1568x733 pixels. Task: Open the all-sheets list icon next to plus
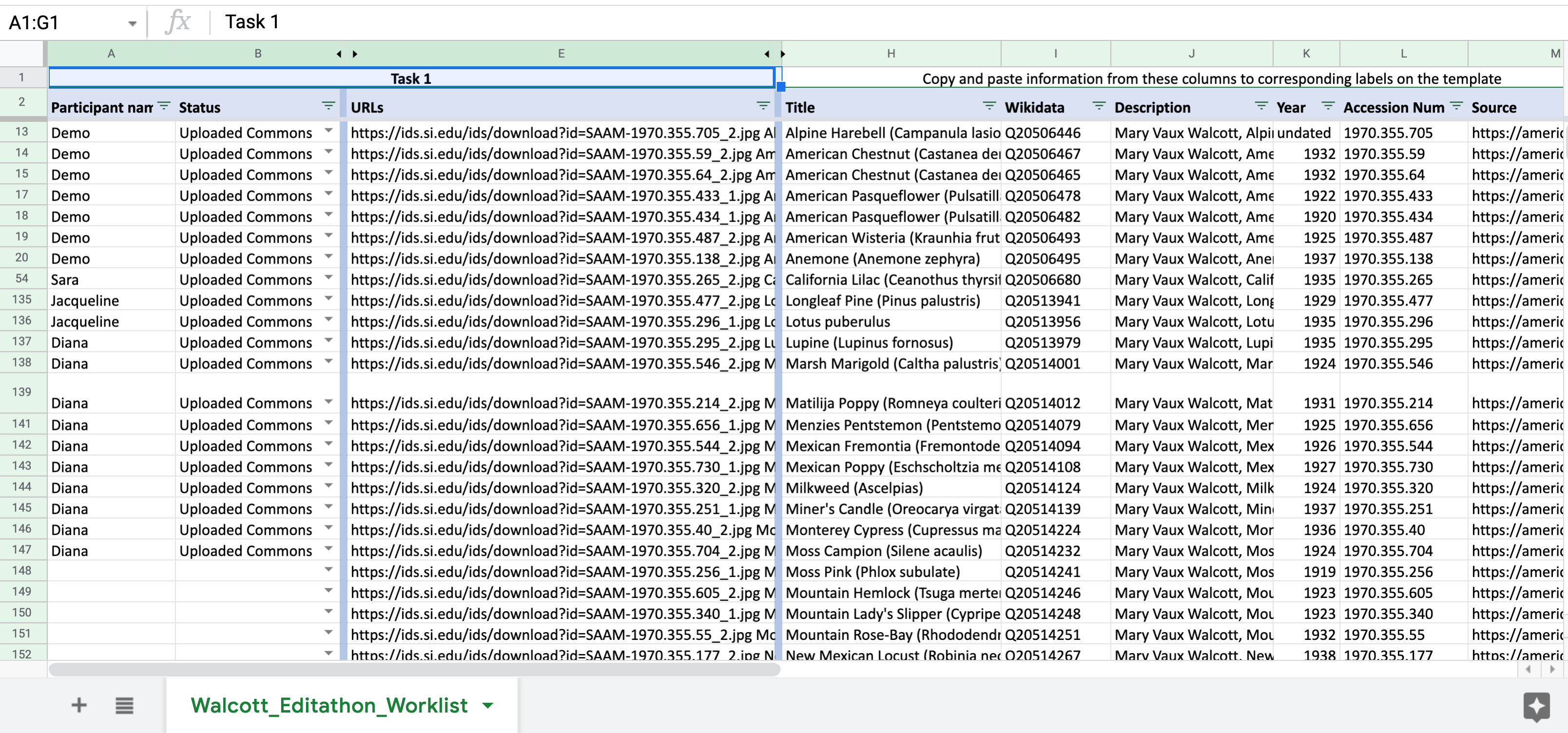124,704
